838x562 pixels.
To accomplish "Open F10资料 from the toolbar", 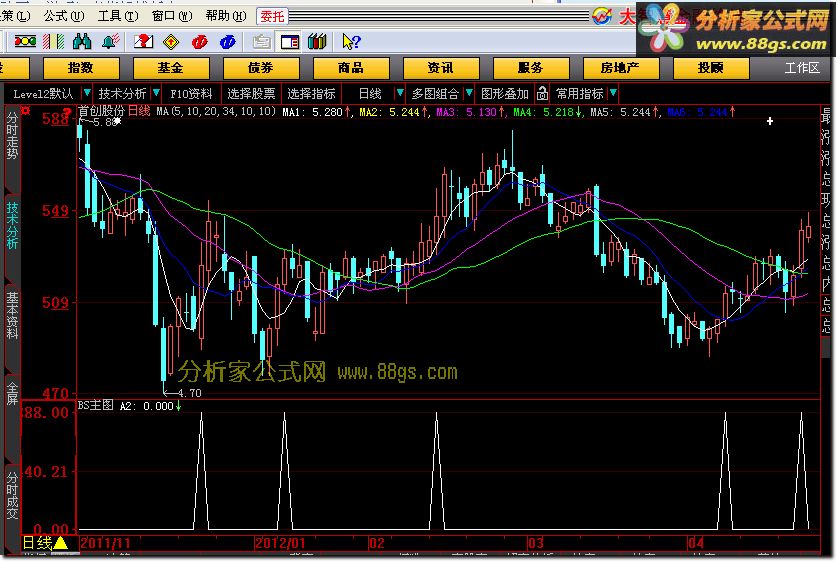I will (x=191, y=94).
